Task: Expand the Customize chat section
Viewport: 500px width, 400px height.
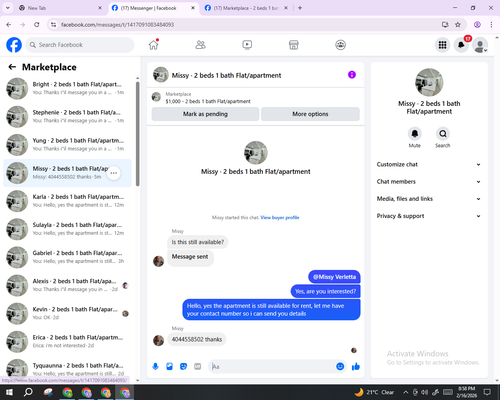Action: (x=429, y=164)
